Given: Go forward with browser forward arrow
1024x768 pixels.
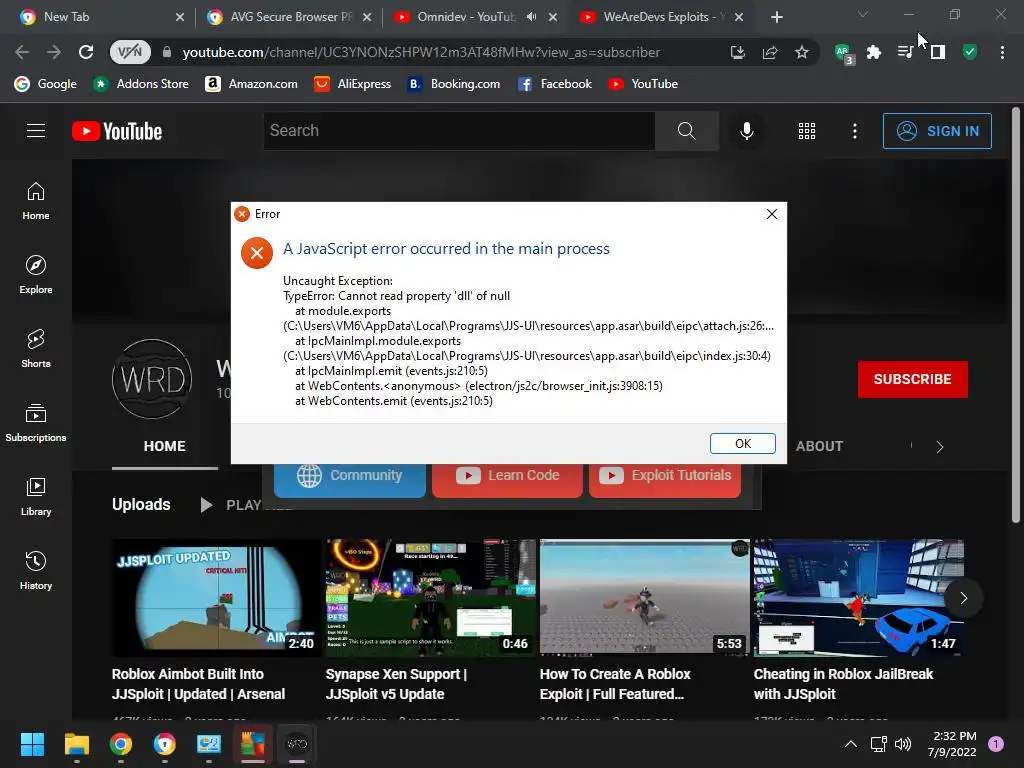Looking at the screenshot, I should click(x=54, y=52).
